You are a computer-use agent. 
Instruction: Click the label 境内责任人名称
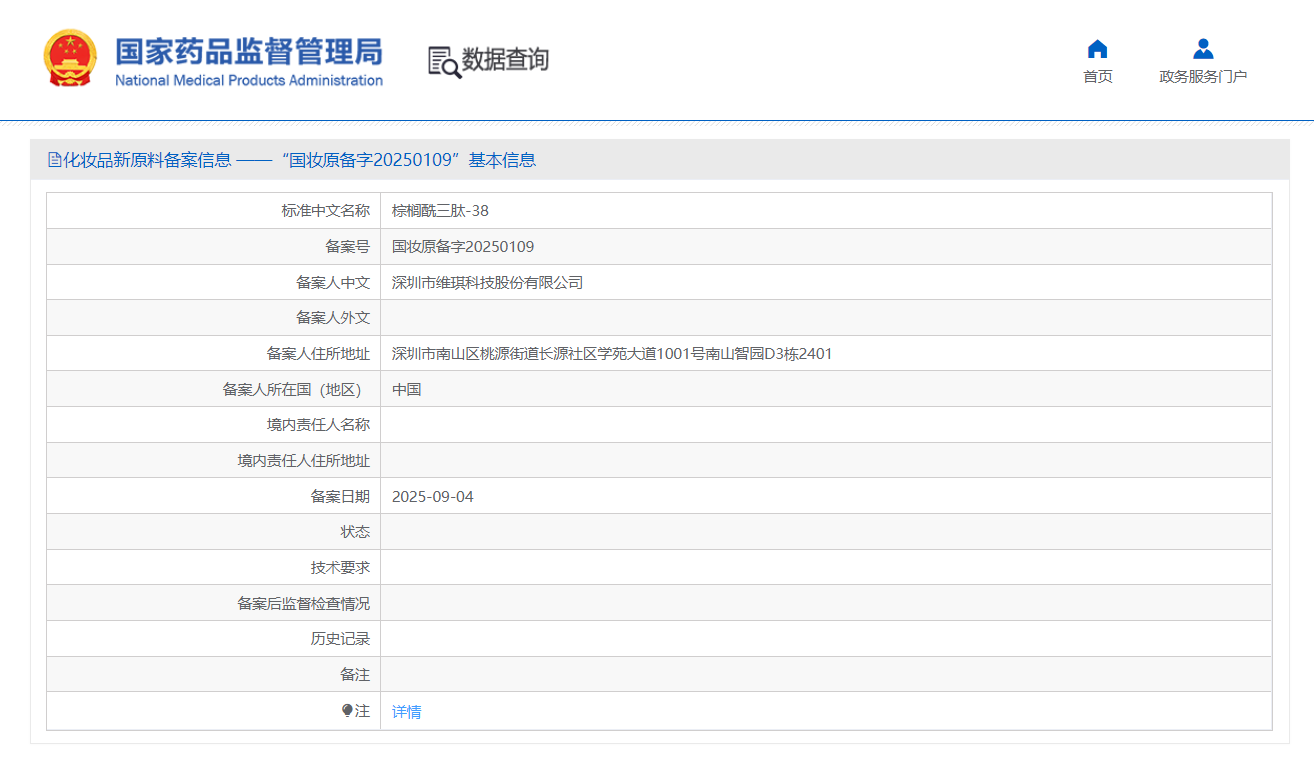(x=318, y=425)
